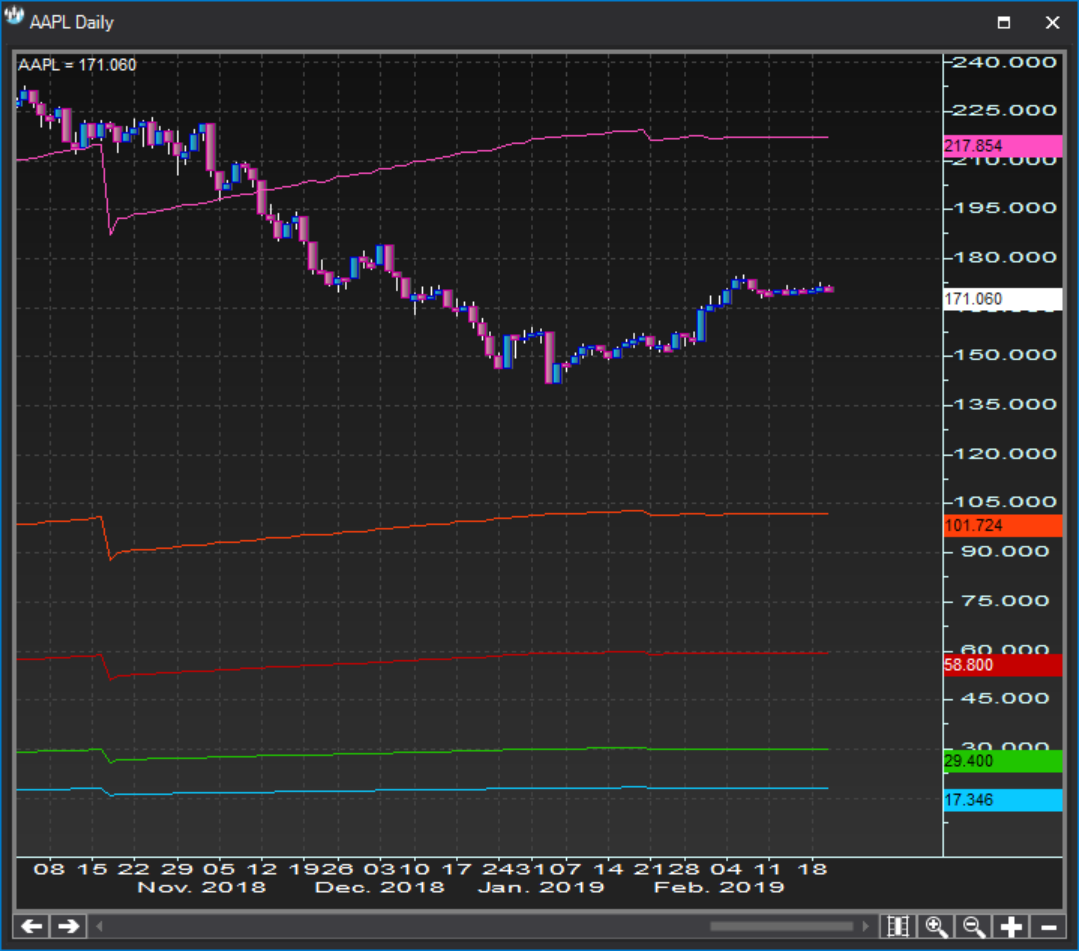Click the 45.000 price axis label
1079x951 pixels.
[x=1005, y=698]
